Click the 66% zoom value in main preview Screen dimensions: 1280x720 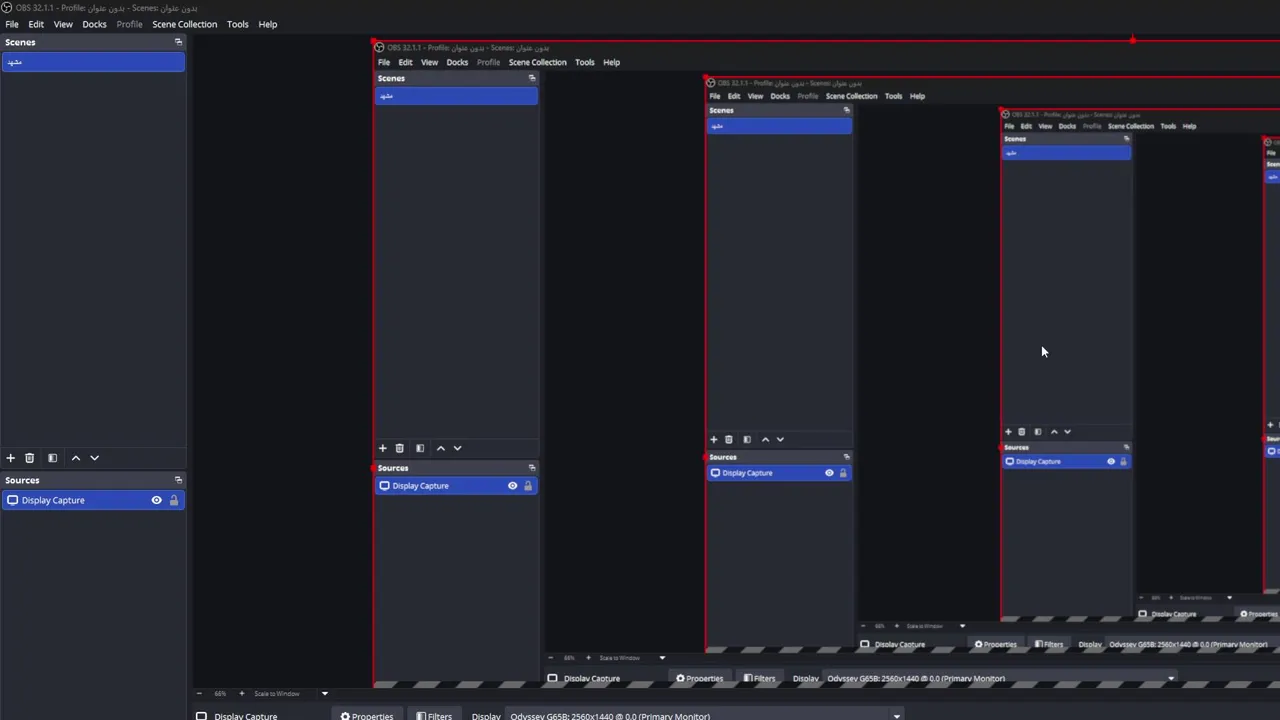220,693
